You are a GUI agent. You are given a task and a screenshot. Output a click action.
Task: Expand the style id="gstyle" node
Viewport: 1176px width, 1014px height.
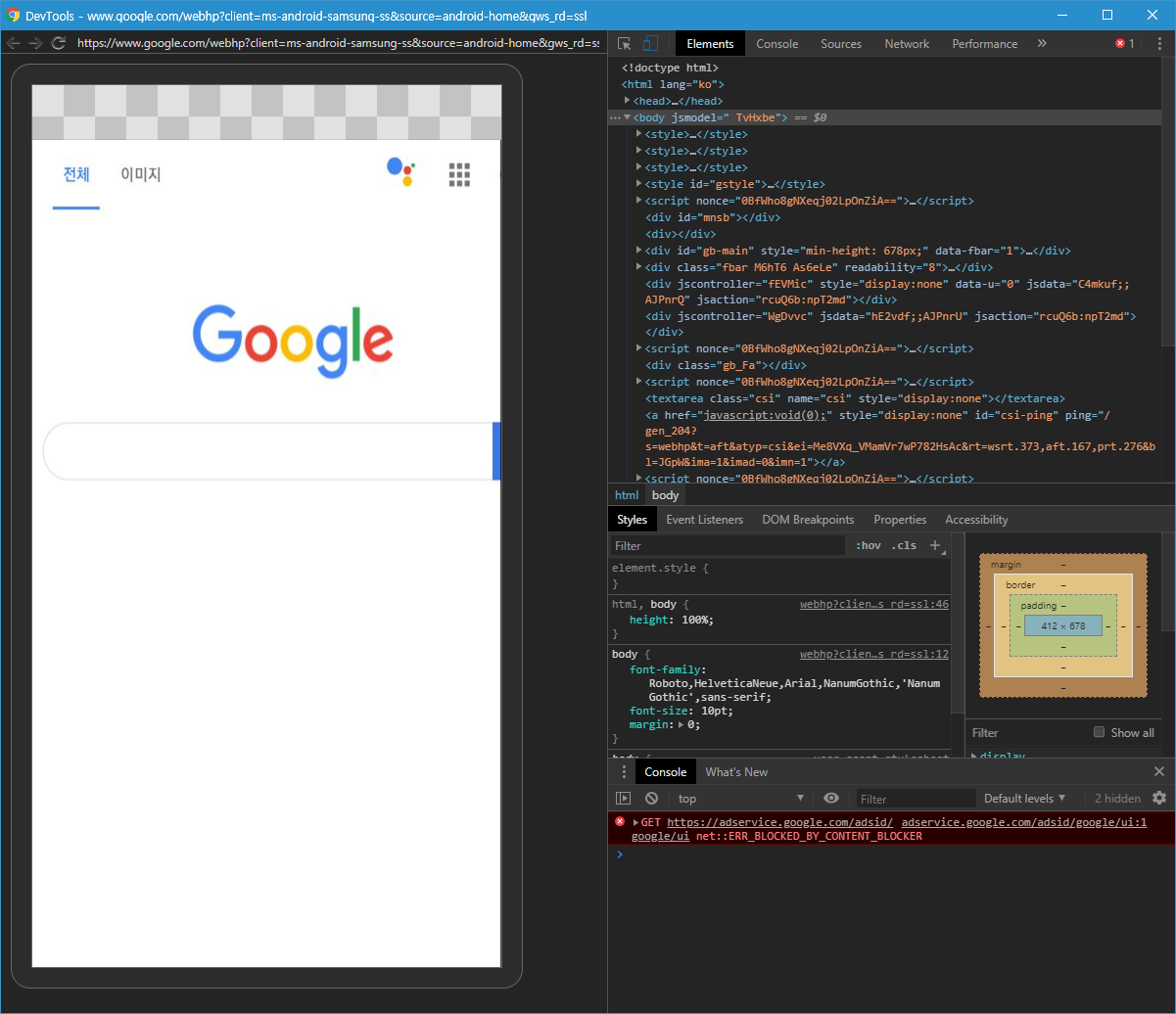click(x=639, y=184)
